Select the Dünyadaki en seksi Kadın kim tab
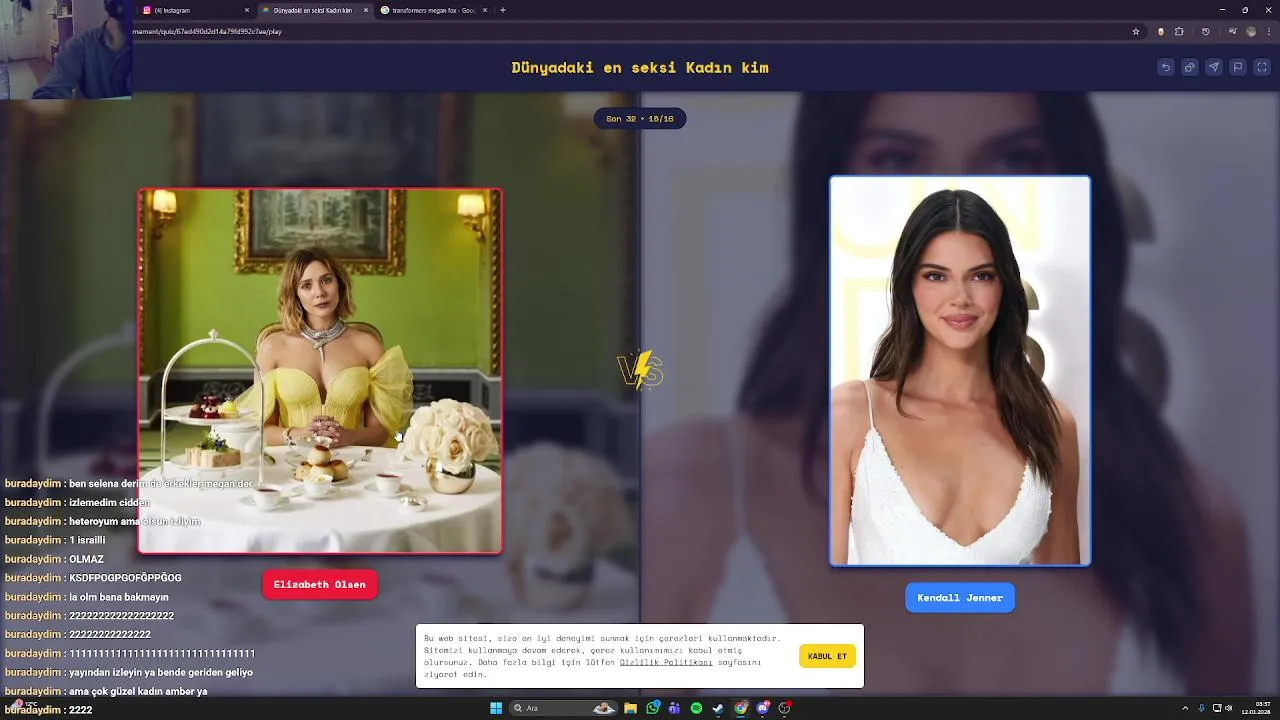 click(x=314, y=10)
